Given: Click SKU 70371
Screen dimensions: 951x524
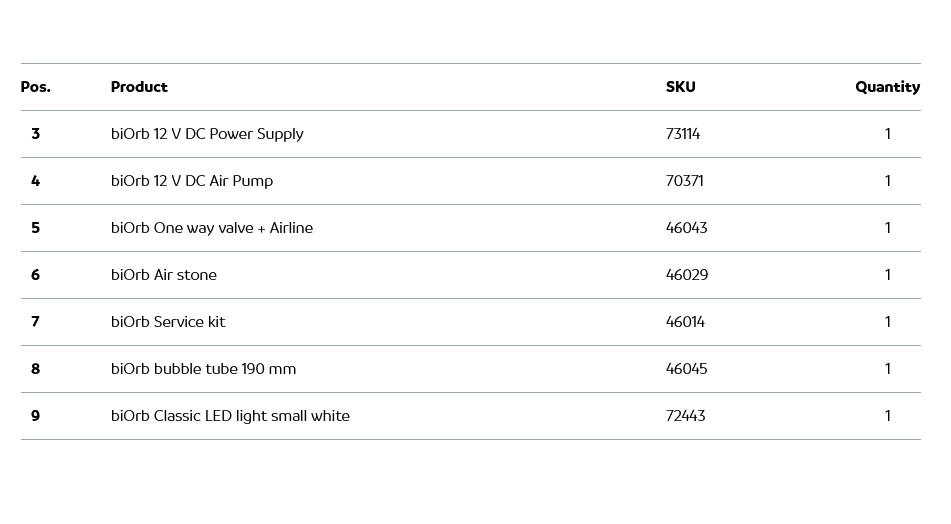Looking at the screenshot, I should point(685,181).
